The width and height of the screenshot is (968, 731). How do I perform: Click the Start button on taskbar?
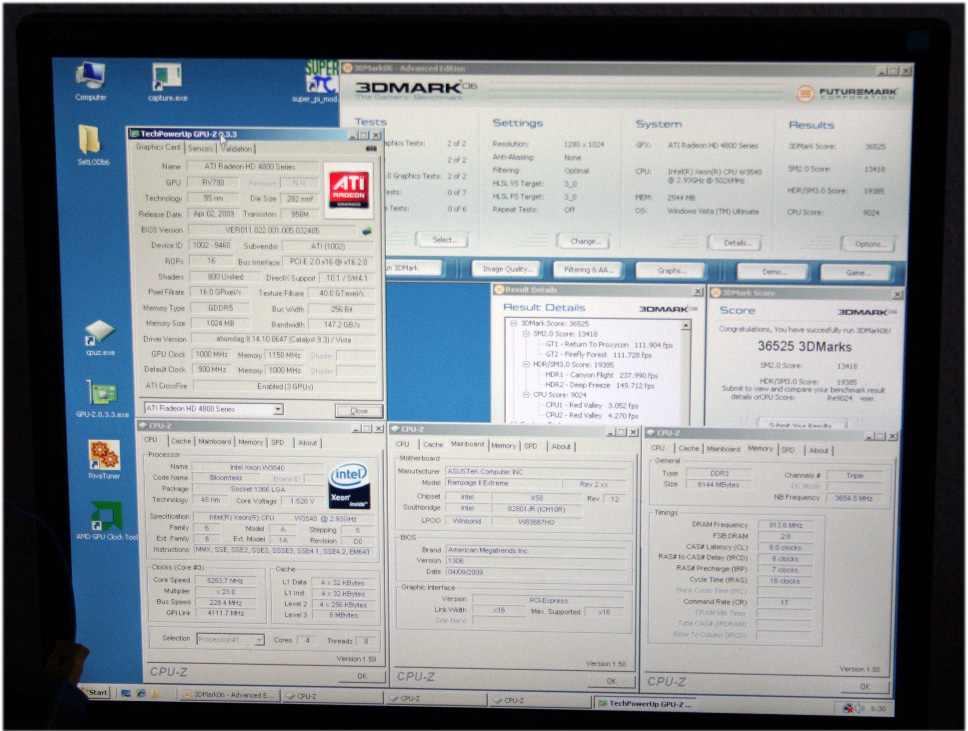(98, 692)
